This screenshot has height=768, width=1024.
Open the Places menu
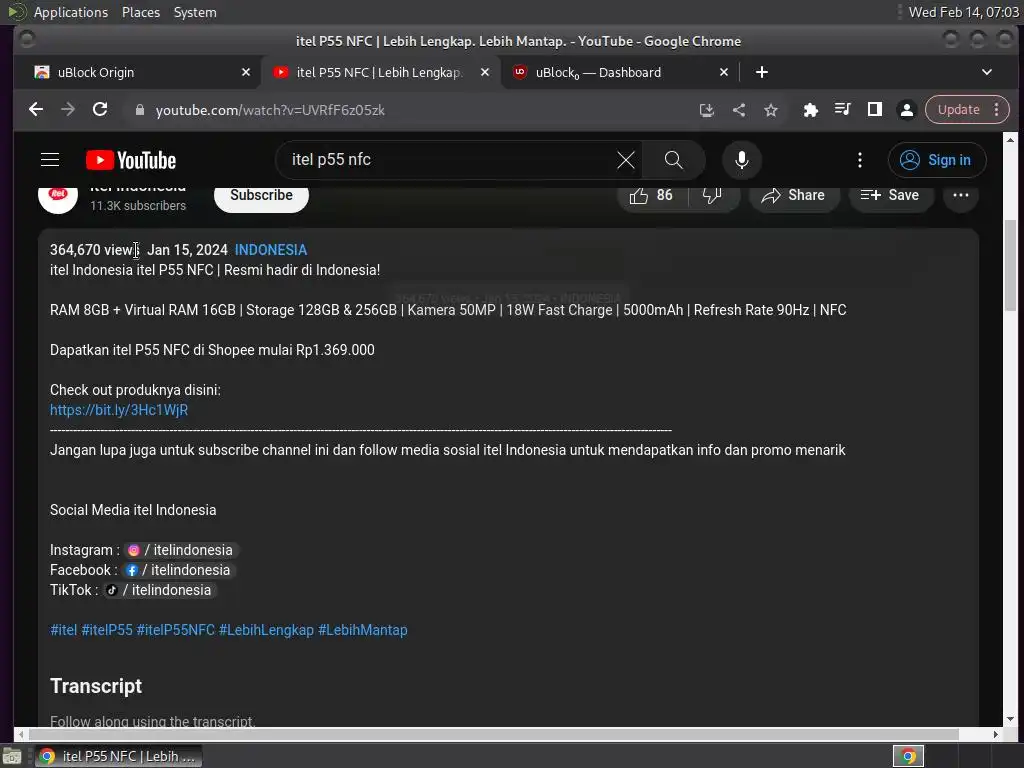[x=140, y=12]
